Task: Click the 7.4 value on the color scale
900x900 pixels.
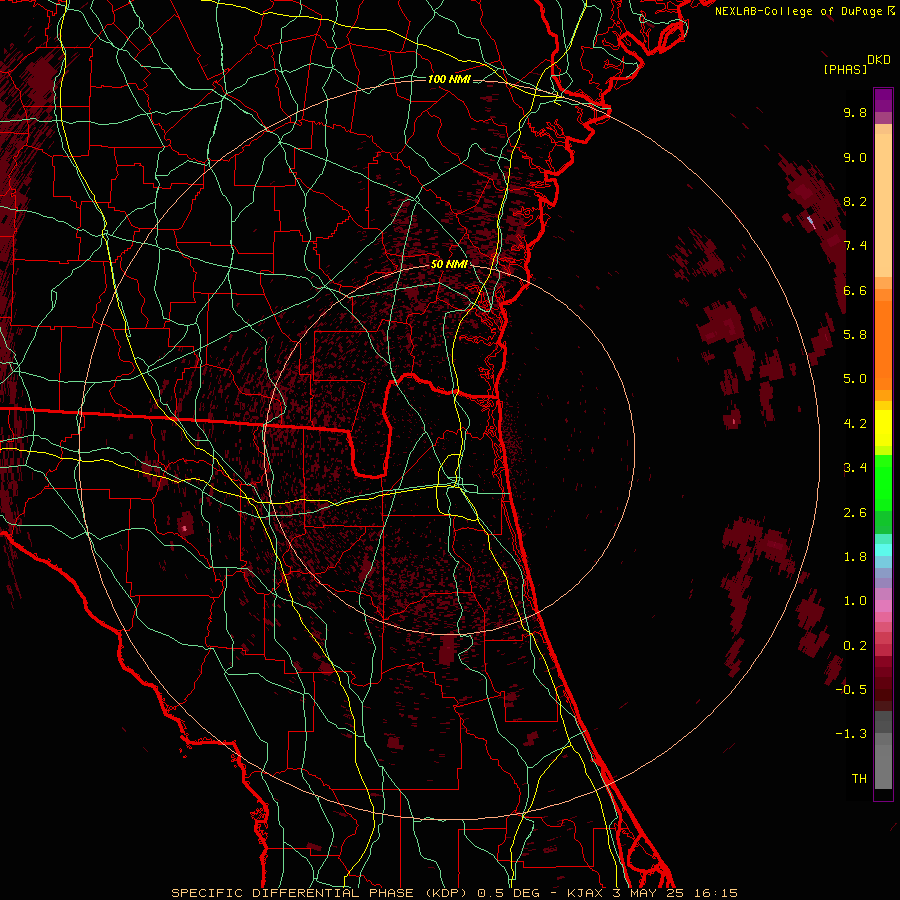Action: click(x=855, y=246)
